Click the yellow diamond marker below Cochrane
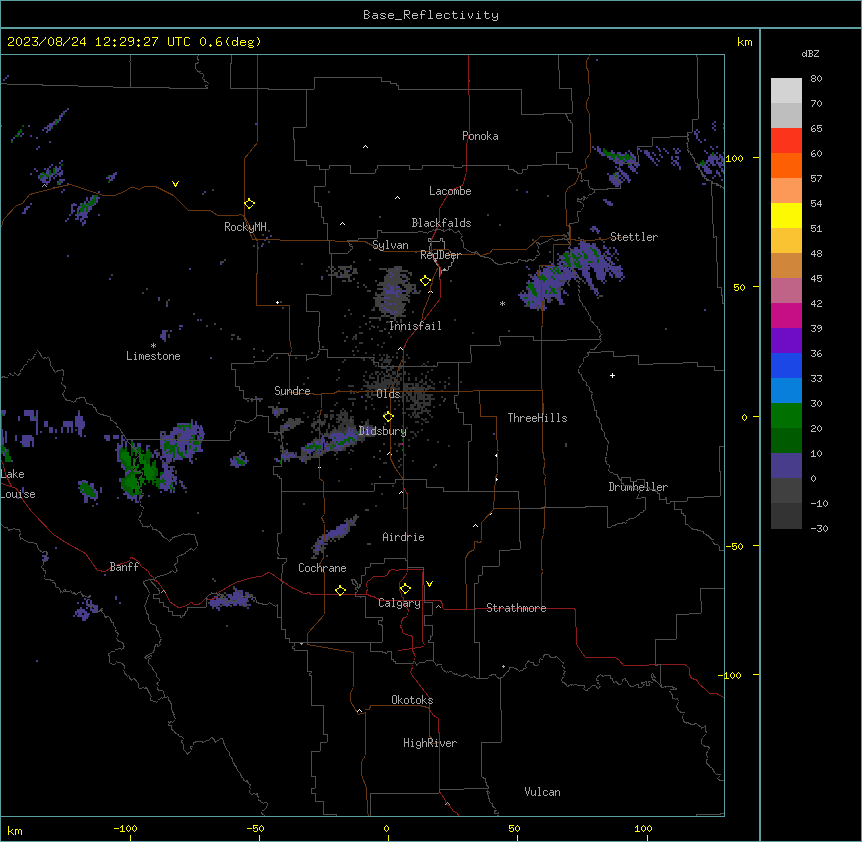This screenshot has height=842, width=862. 340,590
